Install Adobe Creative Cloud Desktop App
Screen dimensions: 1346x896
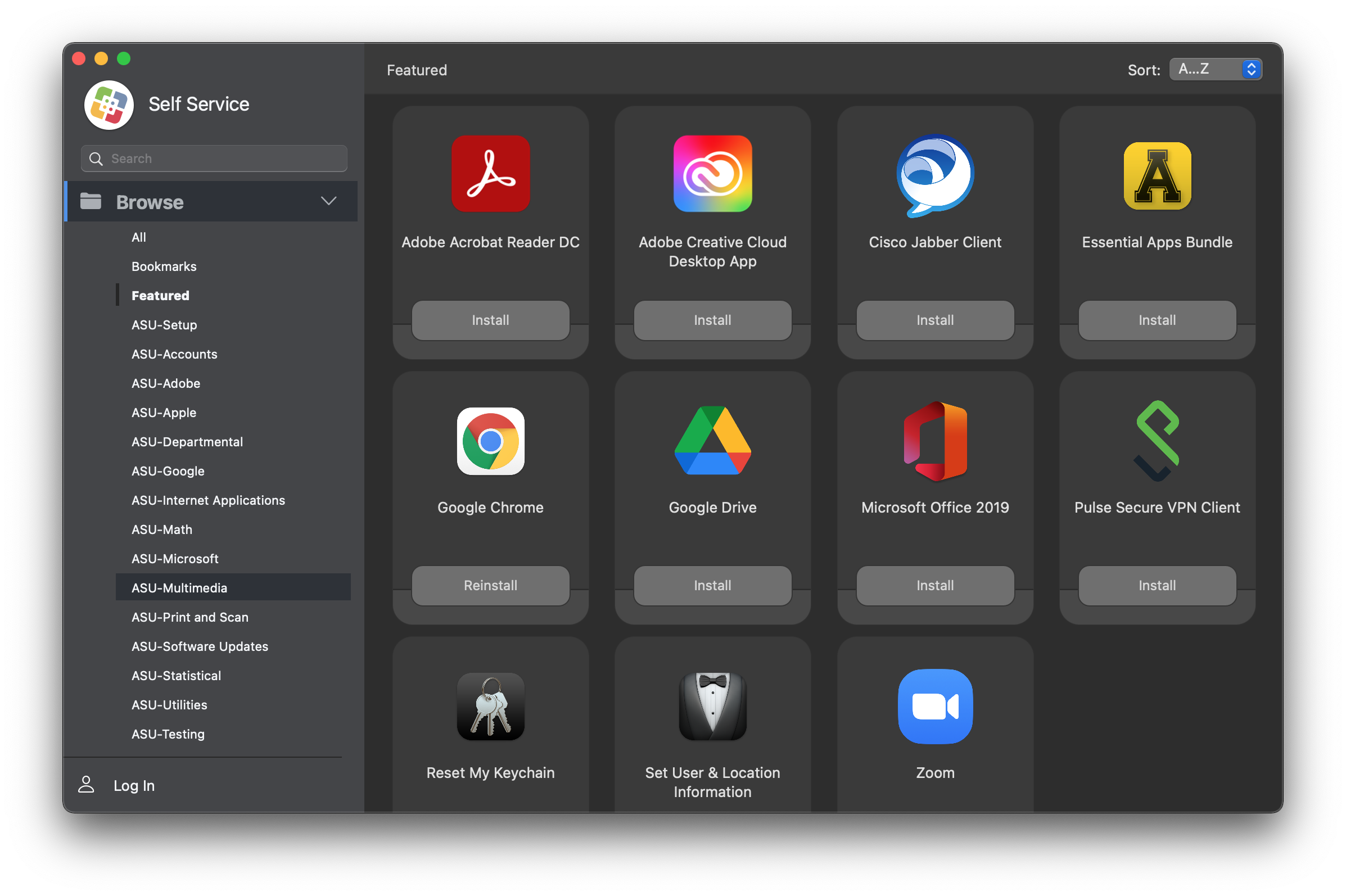712,320
